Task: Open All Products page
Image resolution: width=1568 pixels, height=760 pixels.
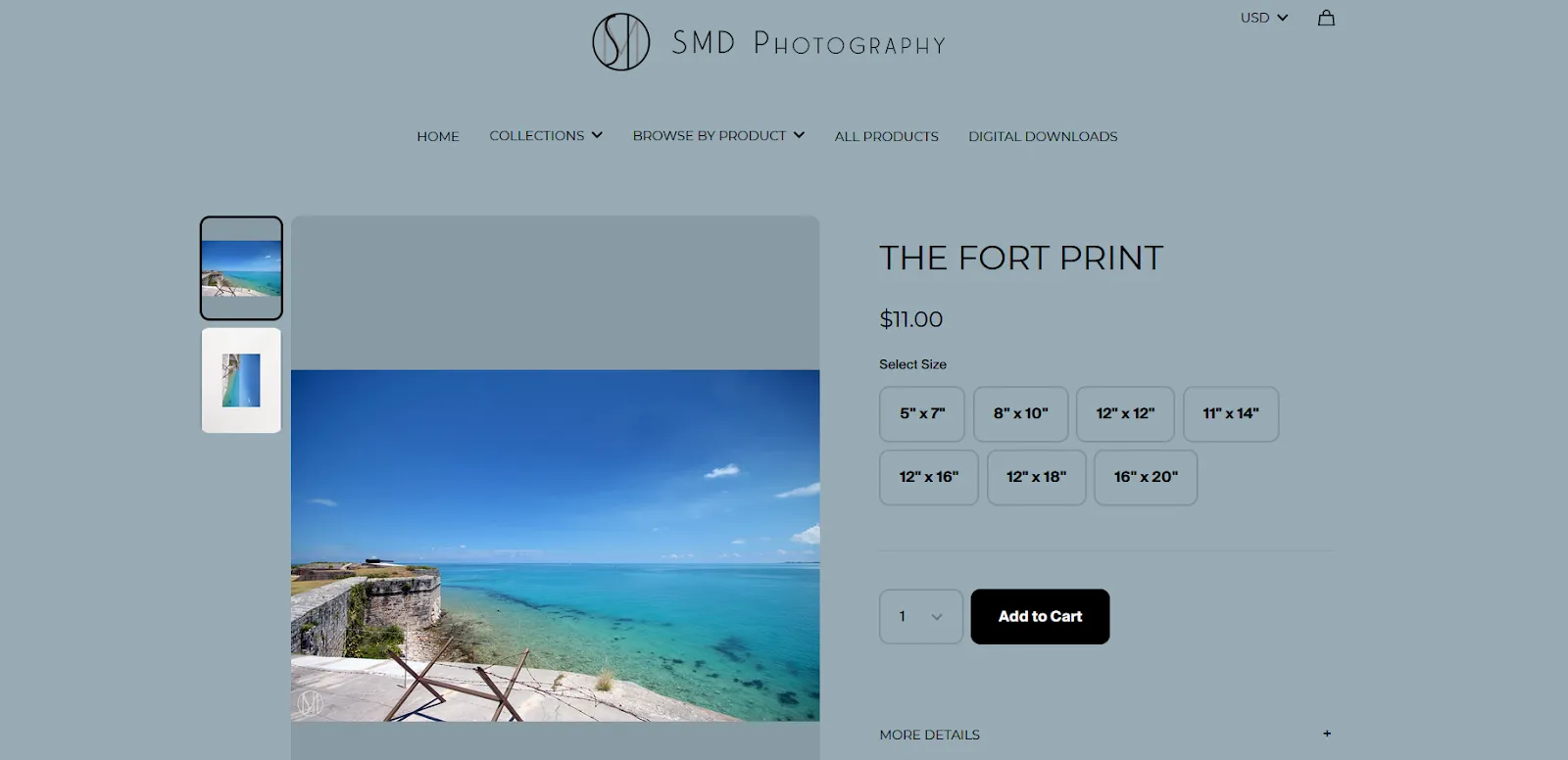Action: click(x=886, y=136)
